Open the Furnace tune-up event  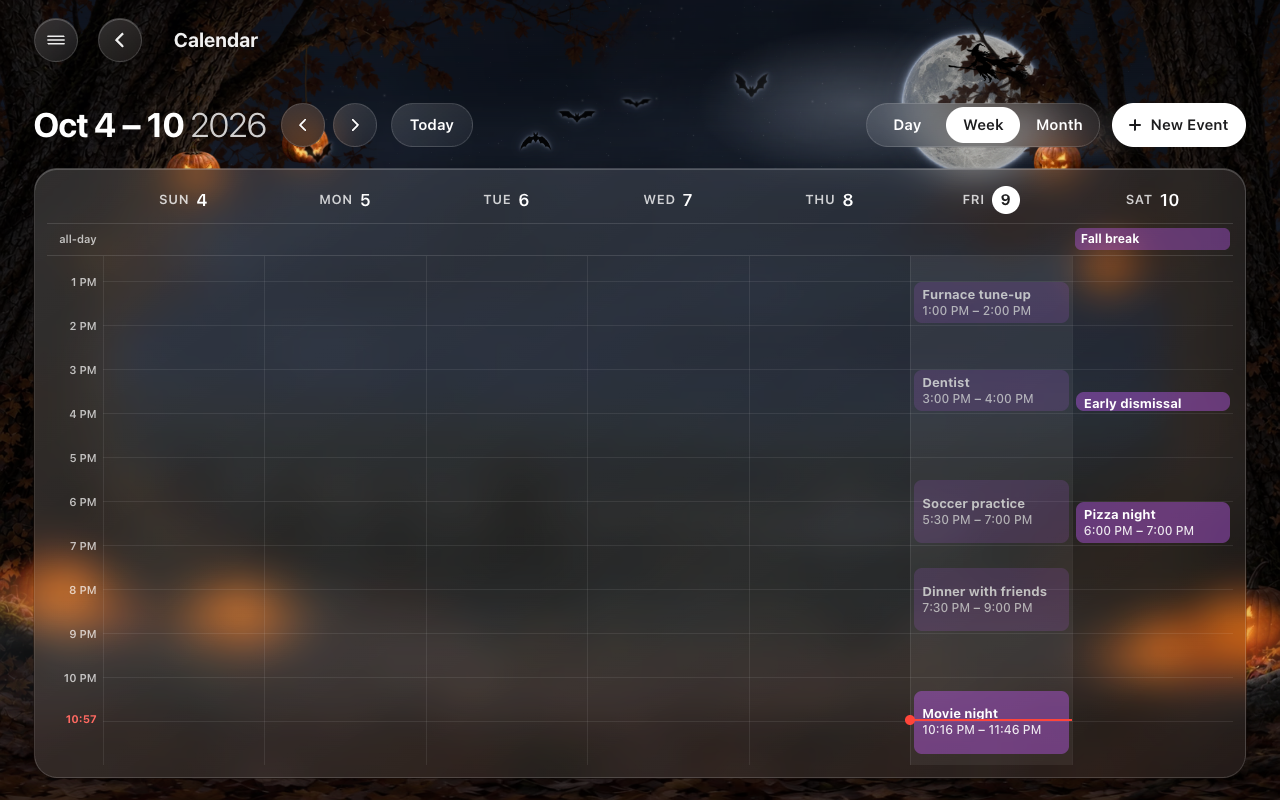(991, 302)
